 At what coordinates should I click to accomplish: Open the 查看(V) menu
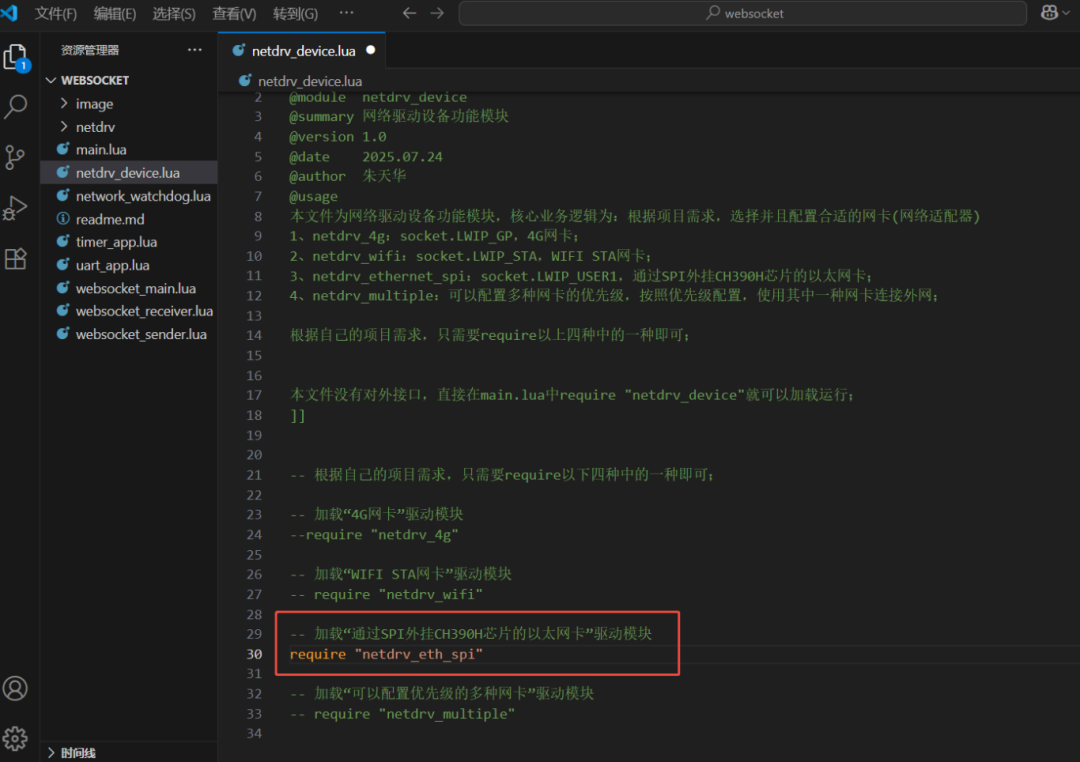coord(234,14)
